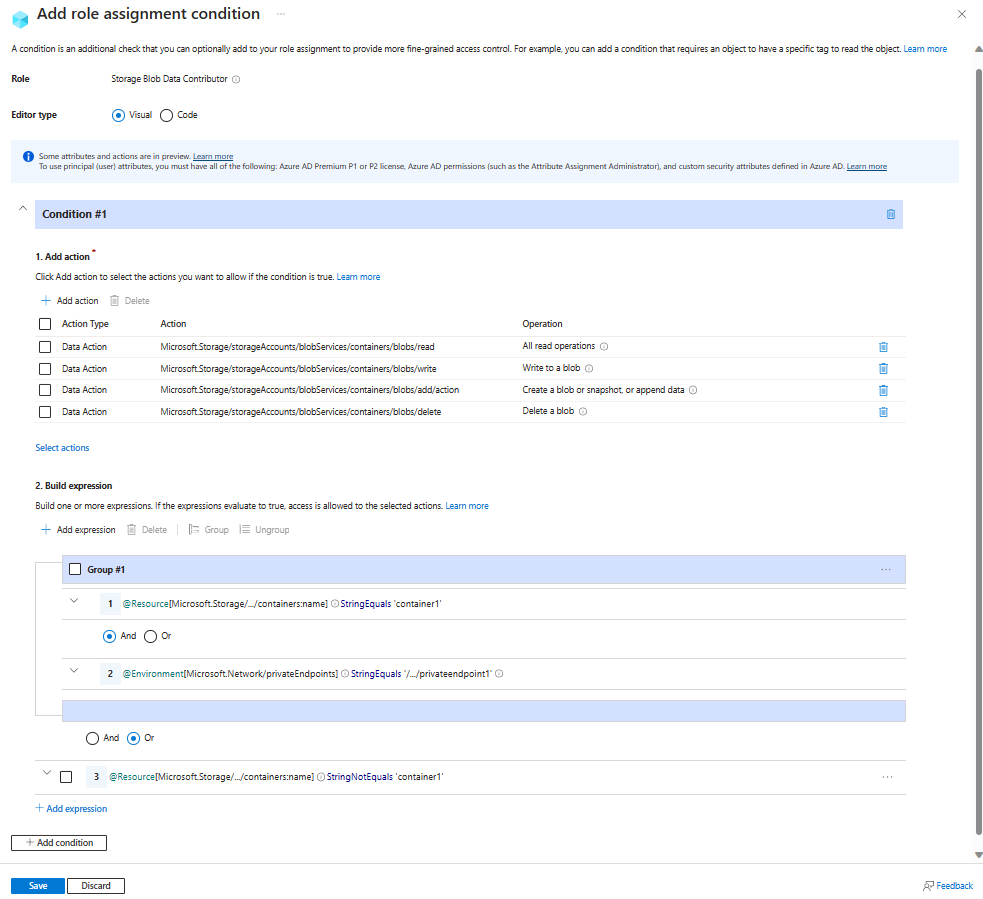Collapse the Condition #1 section

22,206
